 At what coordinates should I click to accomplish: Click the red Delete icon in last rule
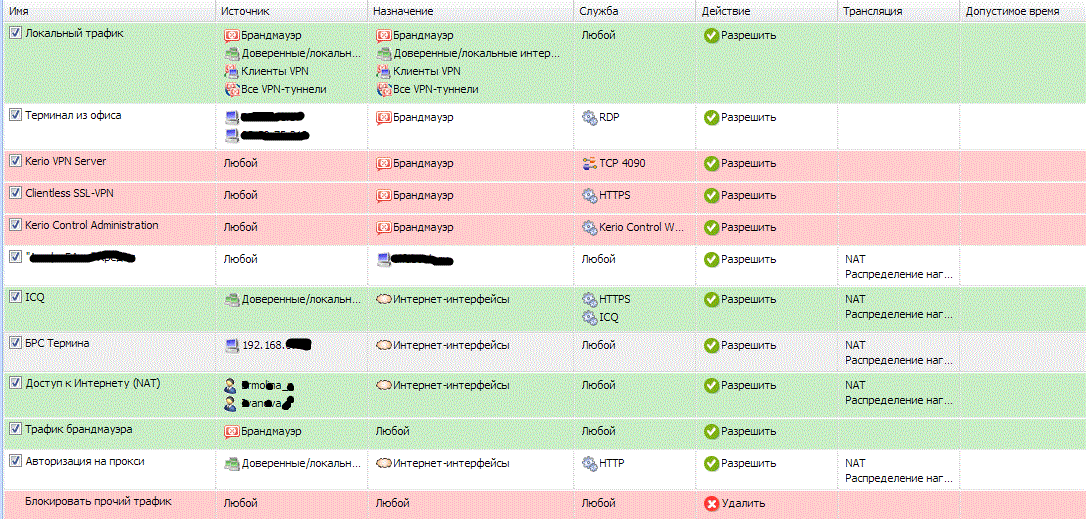click(x=711, y=503)
